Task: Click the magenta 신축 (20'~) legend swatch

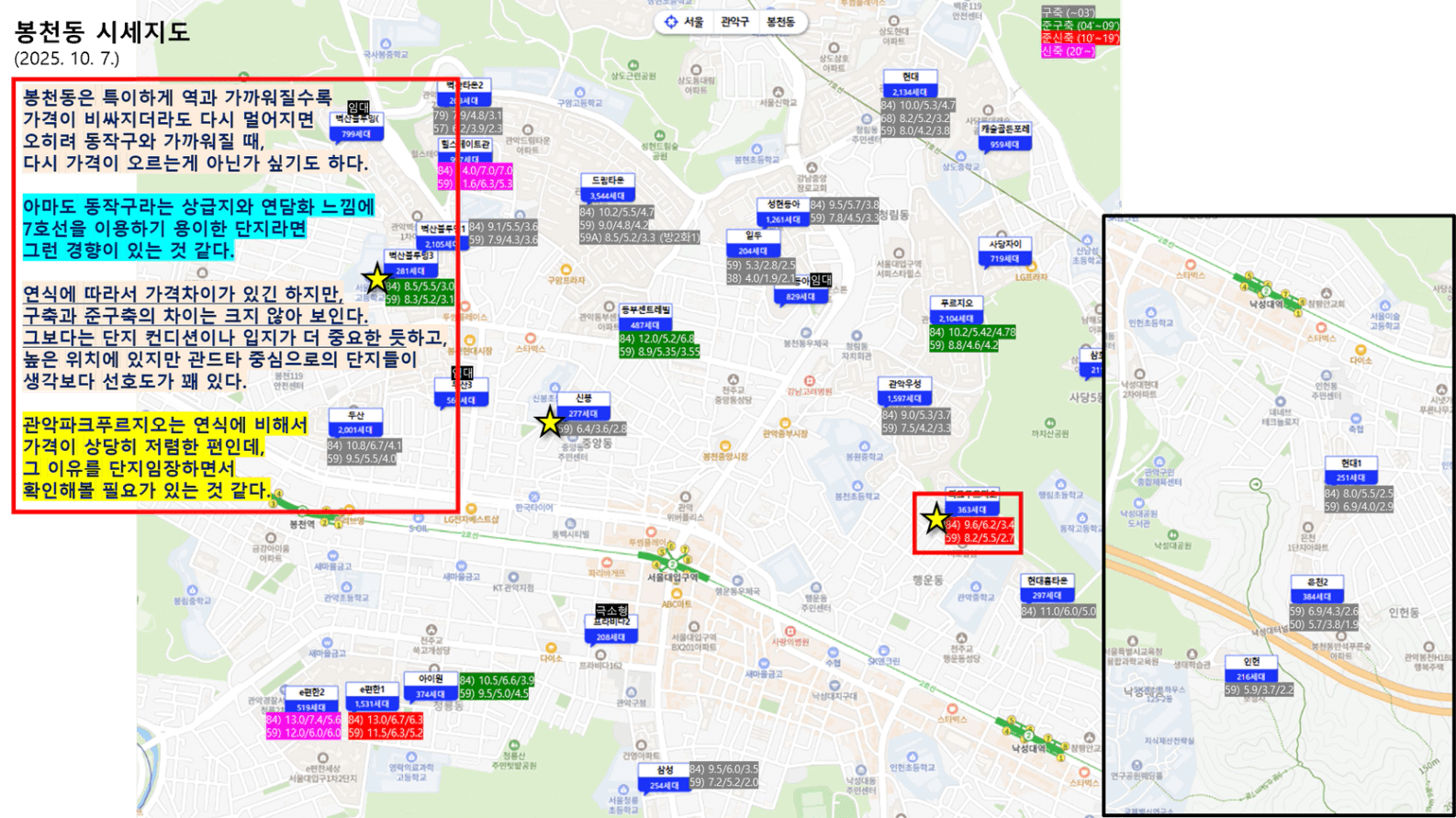Action: coord(1067,51)
